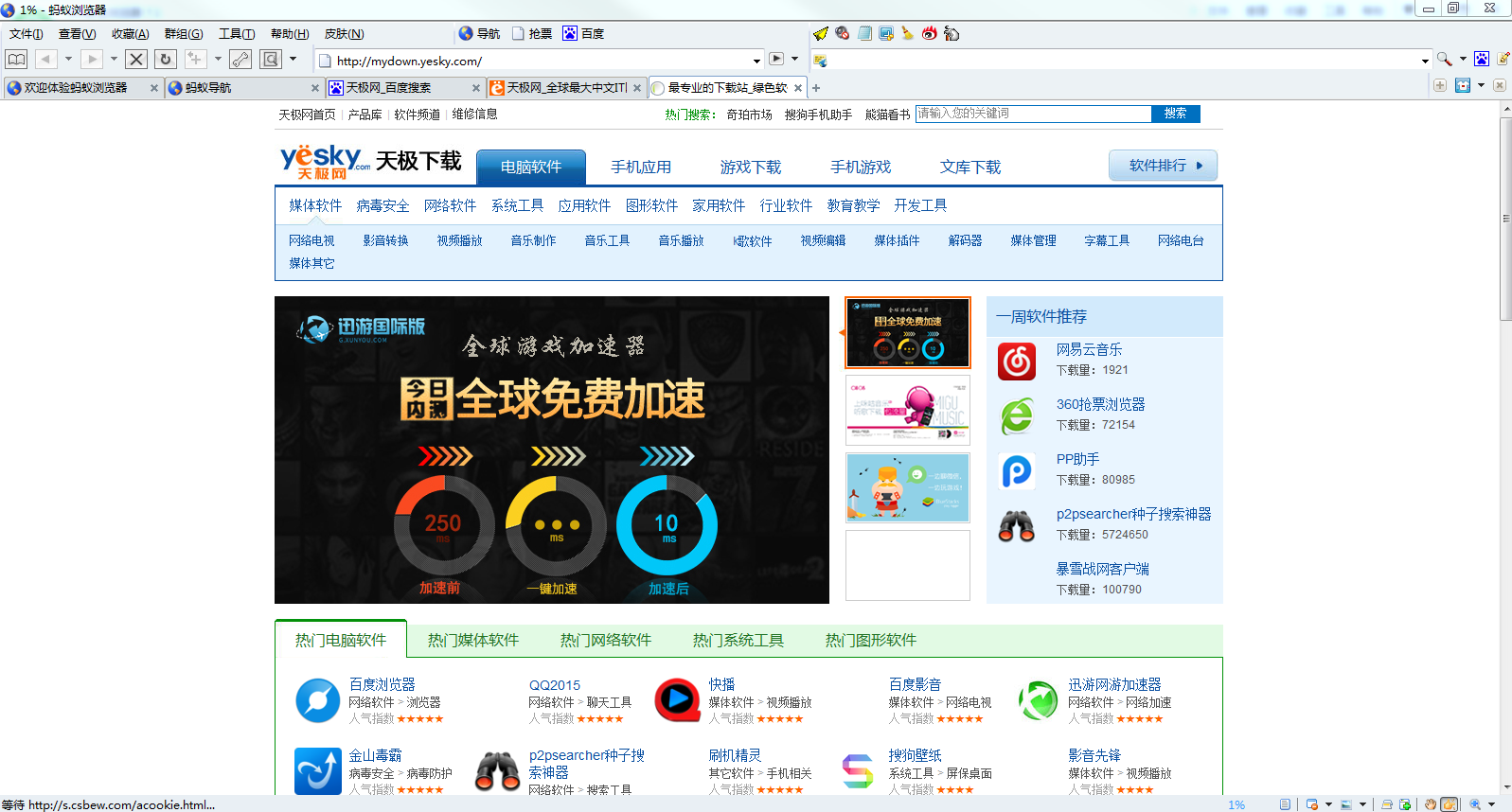Open the 网易云音乐 download link
Screen dimensions: 1512x812
click(1089, 349)
